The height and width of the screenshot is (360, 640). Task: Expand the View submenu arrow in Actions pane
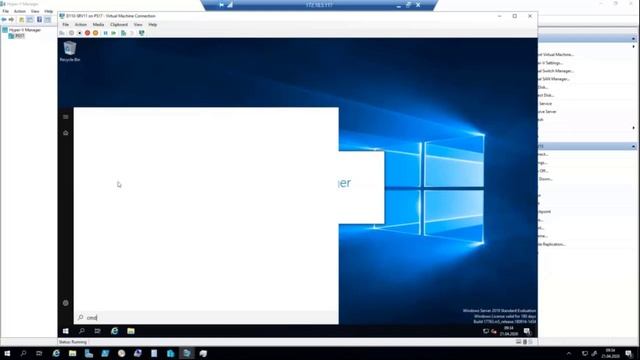pos(633,128)
